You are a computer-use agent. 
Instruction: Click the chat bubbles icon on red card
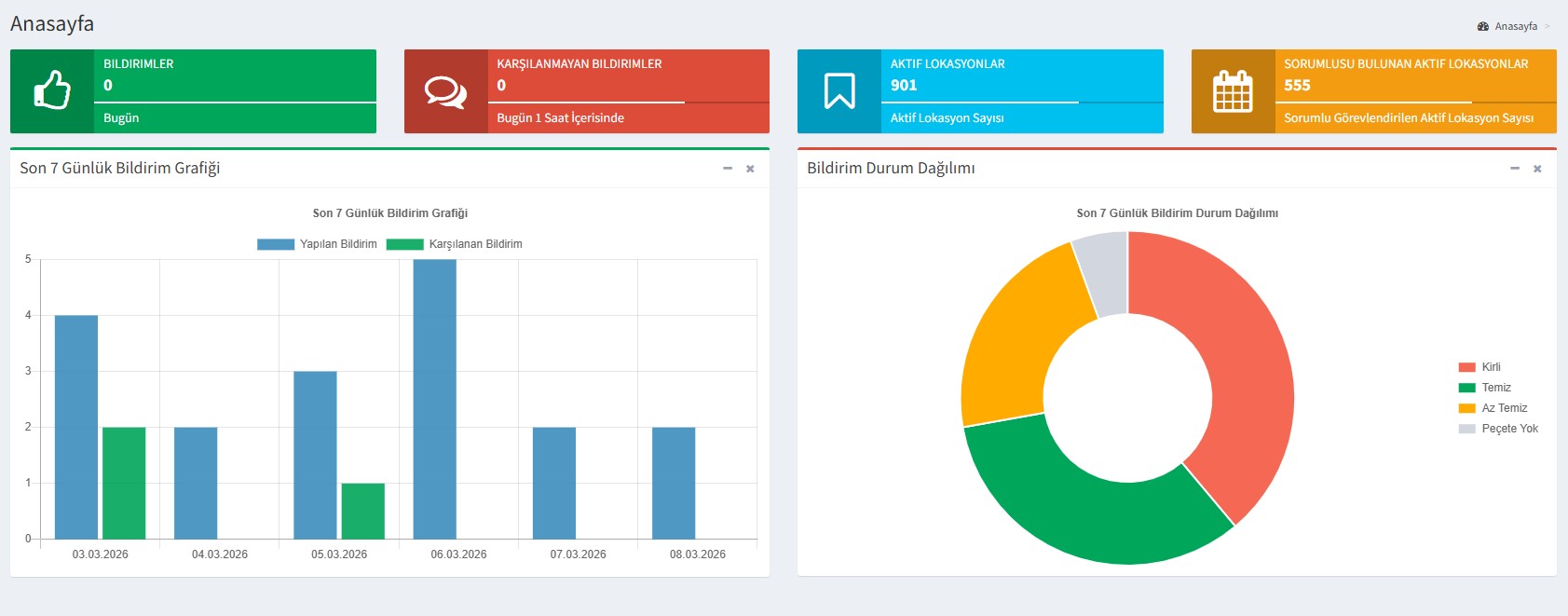click(x=445, y=91)
